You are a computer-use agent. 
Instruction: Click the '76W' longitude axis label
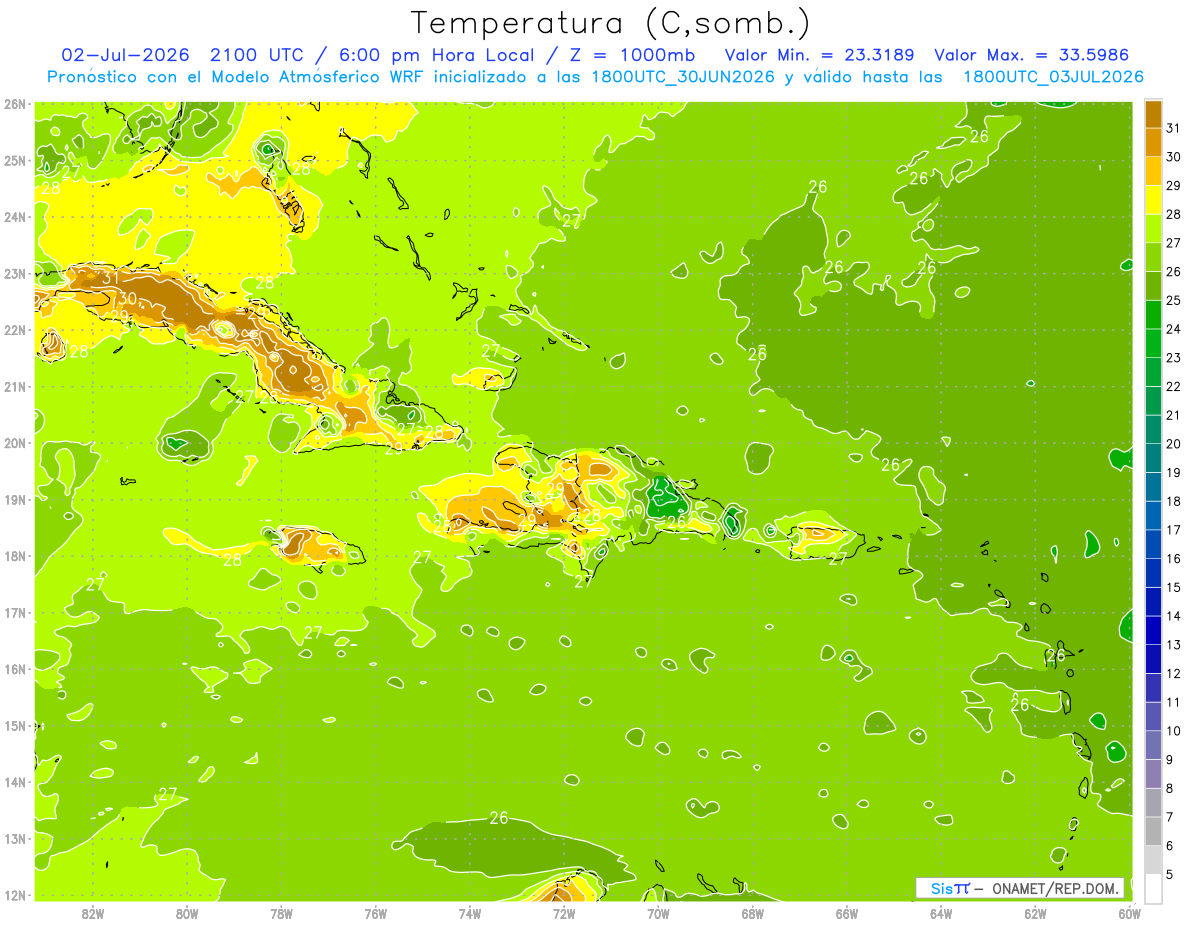click(x=375, y=913)
